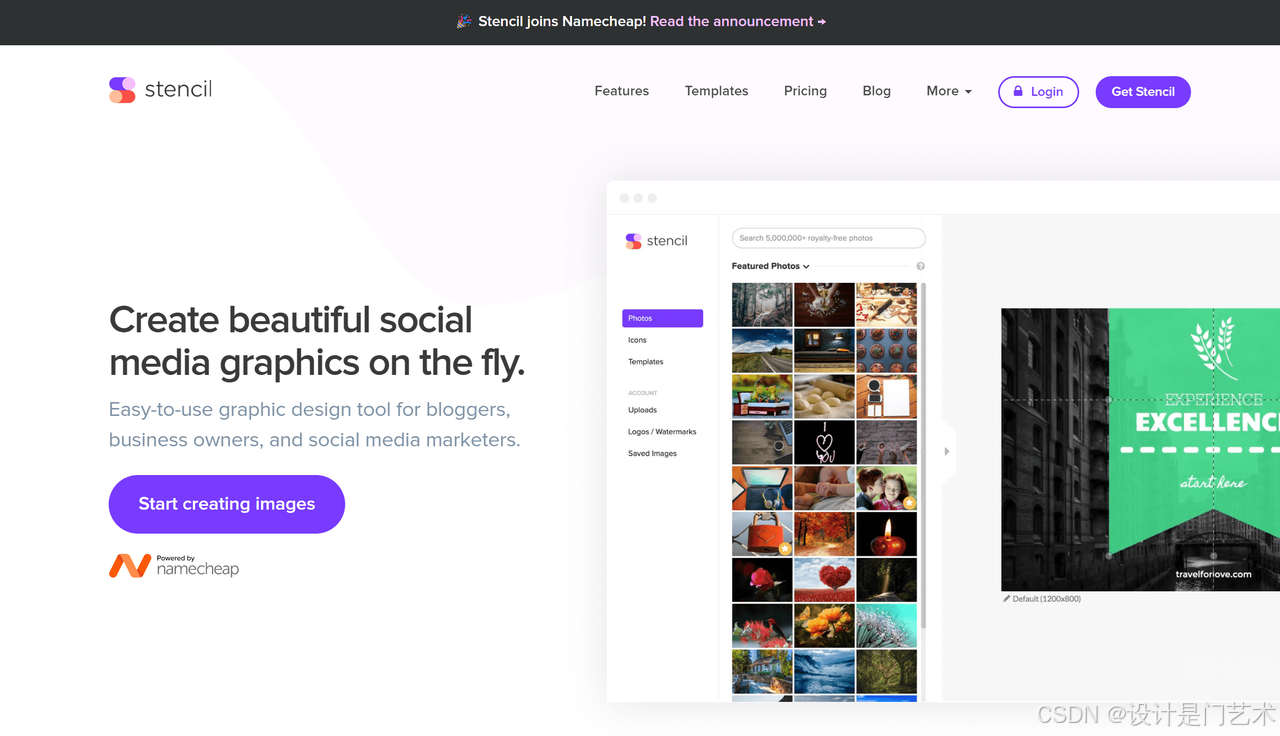
Task: Click the lock icon on Login button
Action: coord(1018,91)
